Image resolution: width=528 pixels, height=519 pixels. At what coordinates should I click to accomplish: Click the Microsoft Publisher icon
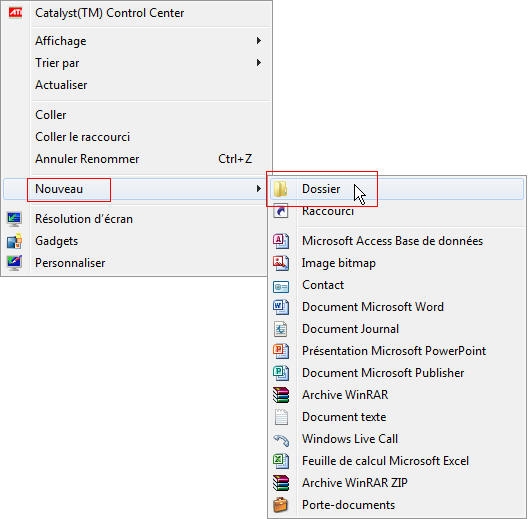pyautogui.click(x=281, y=373)
